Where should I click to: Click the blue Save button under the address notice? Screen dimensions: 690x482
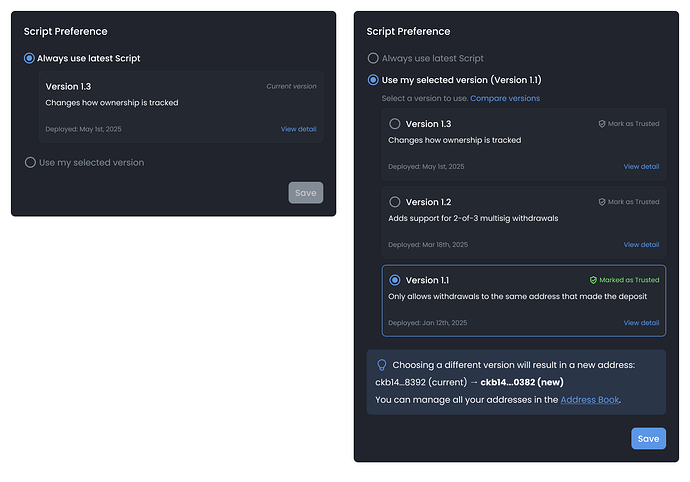(x=648, y=439)
